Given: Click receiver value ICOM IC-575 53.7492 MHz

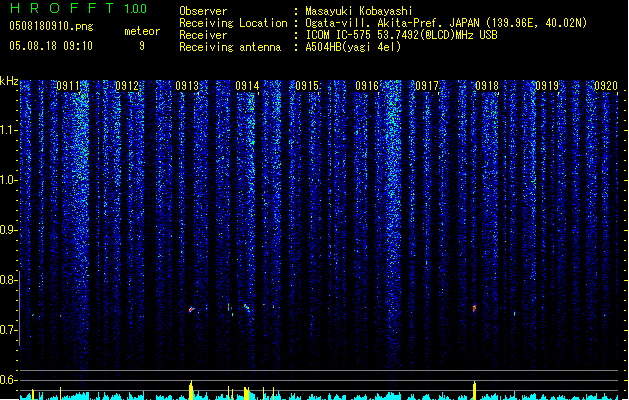Looking at the screenshot, I should 402,35.
